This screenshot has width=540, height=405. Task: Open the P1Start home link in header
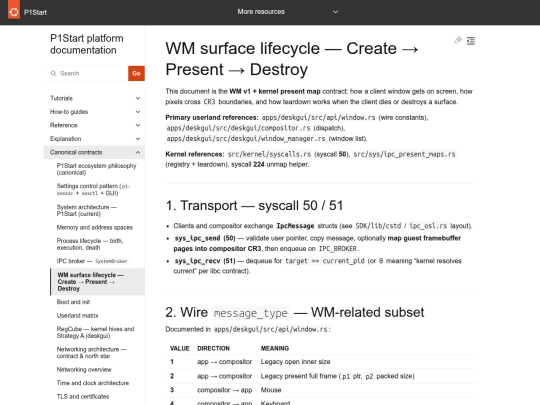[35, 12]
